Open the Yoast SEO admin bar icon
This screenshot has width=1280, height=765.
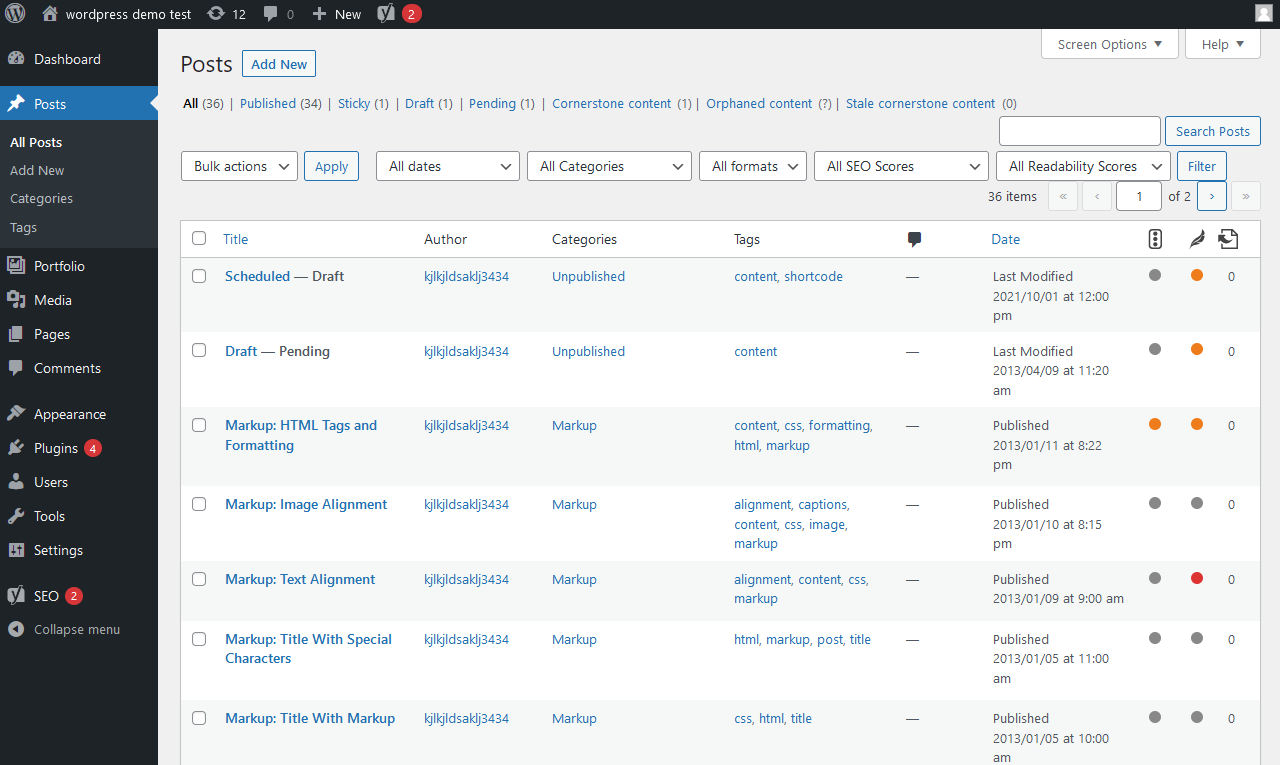pyautogui.click(x=386, y=14)
